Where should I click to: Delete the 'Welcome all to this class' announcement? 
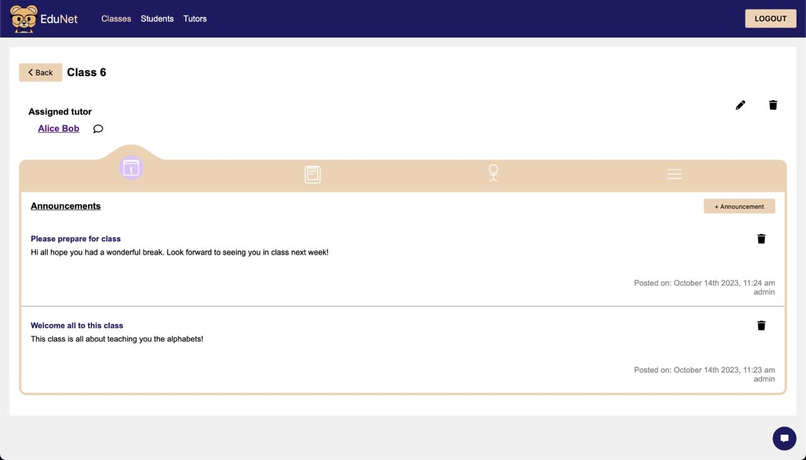coord(761,325)
